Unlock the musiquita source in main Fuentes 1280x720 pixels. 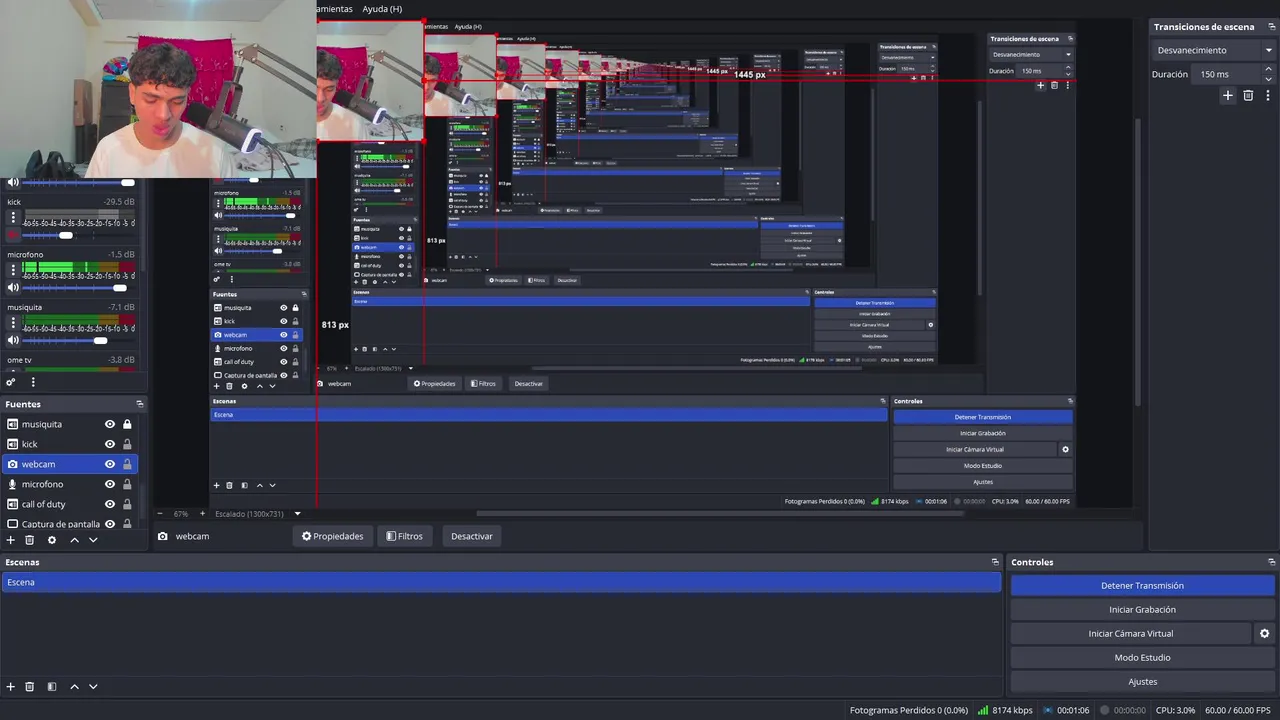pyautogui.click(x=127, y=424)
